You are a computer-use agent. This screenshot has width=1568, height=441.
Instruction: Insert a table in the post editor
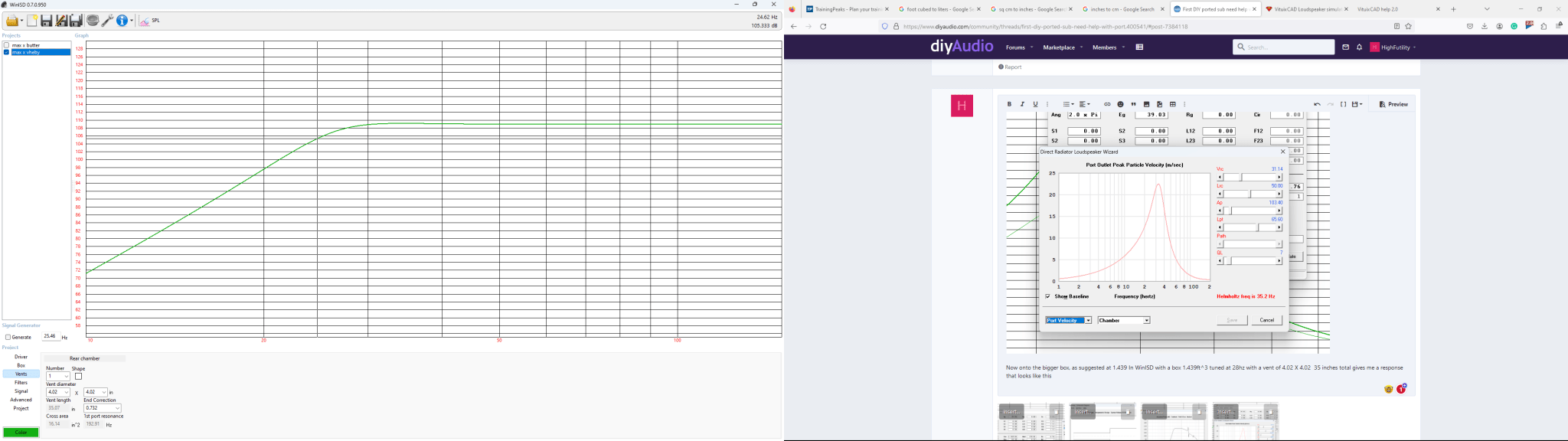(x=1172, y=104)
